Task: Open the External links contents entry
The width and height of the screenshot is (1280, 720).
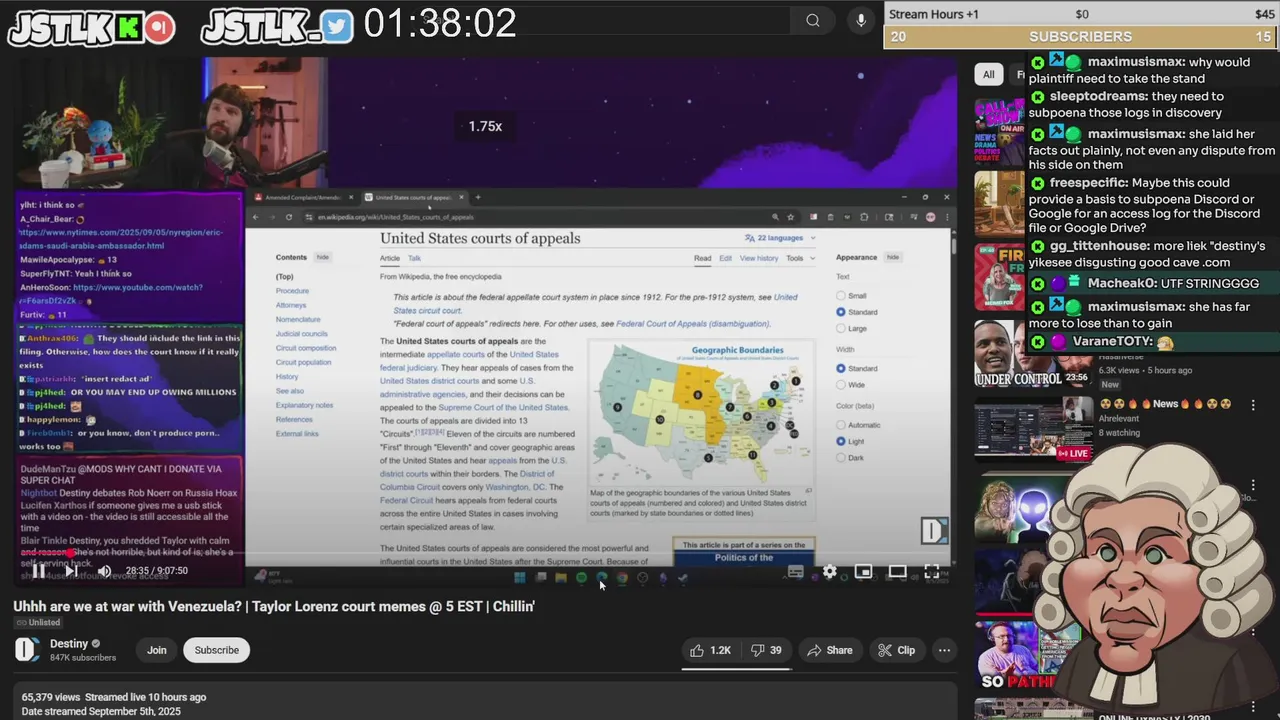Action: (x=297, y=434)
